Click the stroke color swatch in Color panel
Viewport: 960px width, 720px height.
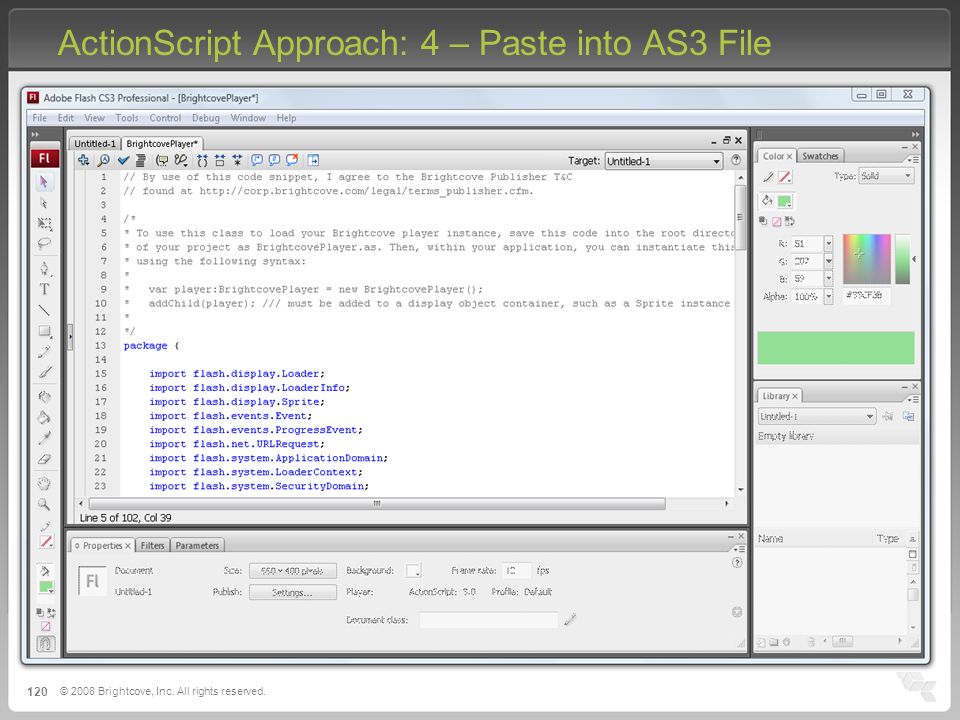(784, 177)
